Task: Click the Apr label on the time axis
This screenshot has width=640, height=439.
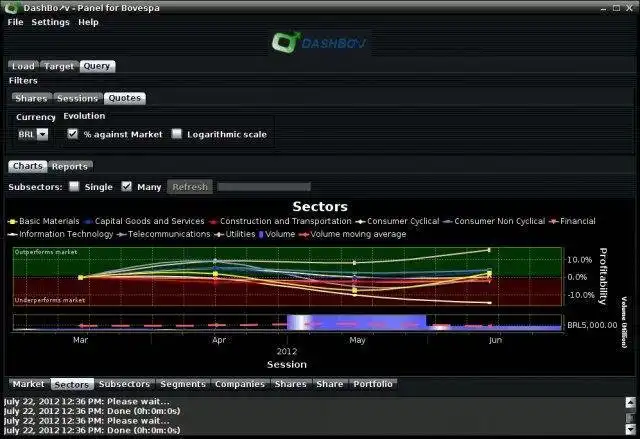Action: point(219,340)
